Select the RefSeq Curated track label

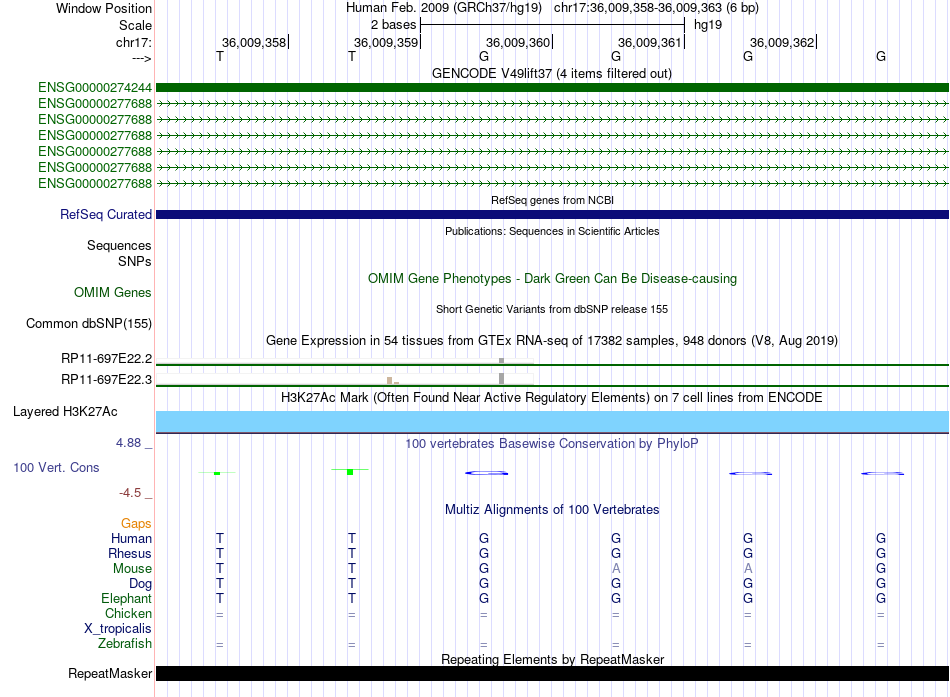tap(106, 215)
